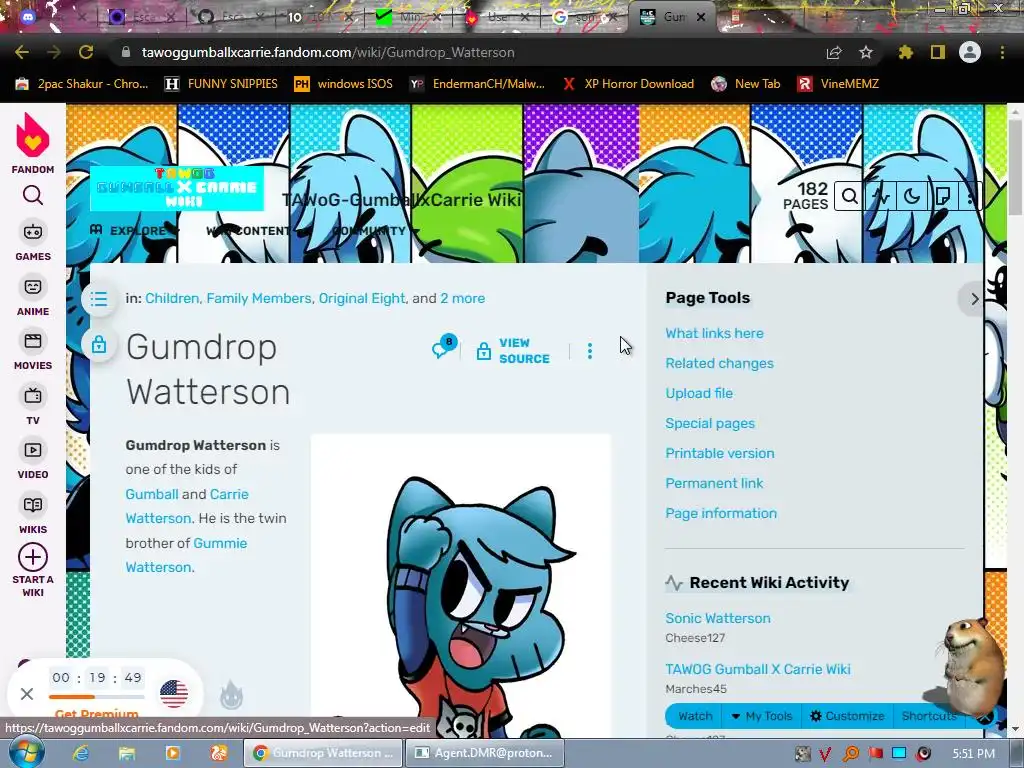Image resolution: width=1024 pixels, height=768 pixels.
Task: Open Page information link
Action: click(721, 513)
